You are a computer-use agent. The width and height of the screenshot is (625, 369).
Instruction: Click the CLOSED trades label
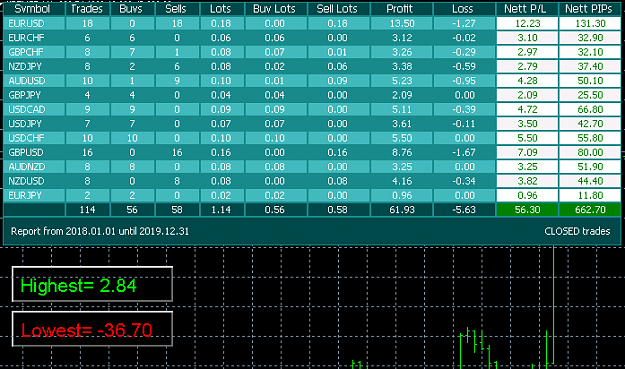(x=577, y=231)
